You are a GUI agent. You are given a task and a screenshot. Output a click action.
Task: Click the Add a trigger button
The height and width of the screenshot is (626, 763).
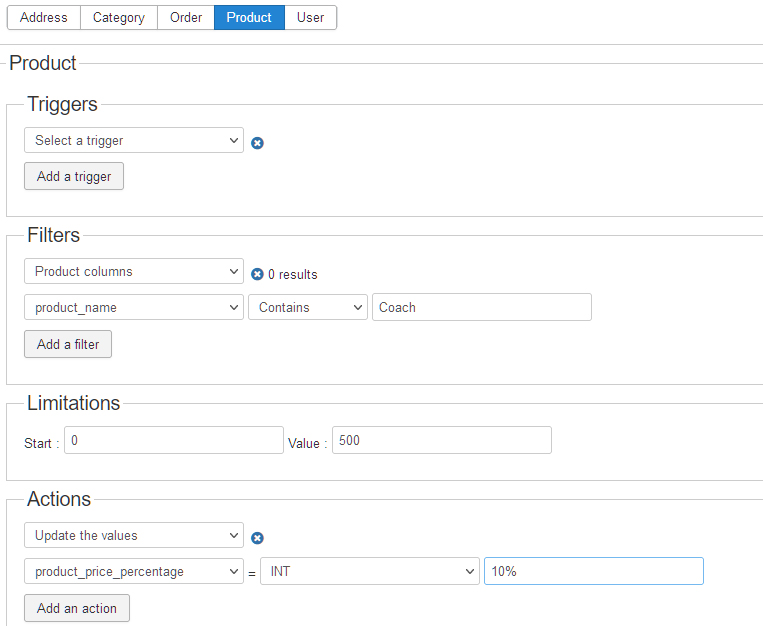(x=74, y=177)
